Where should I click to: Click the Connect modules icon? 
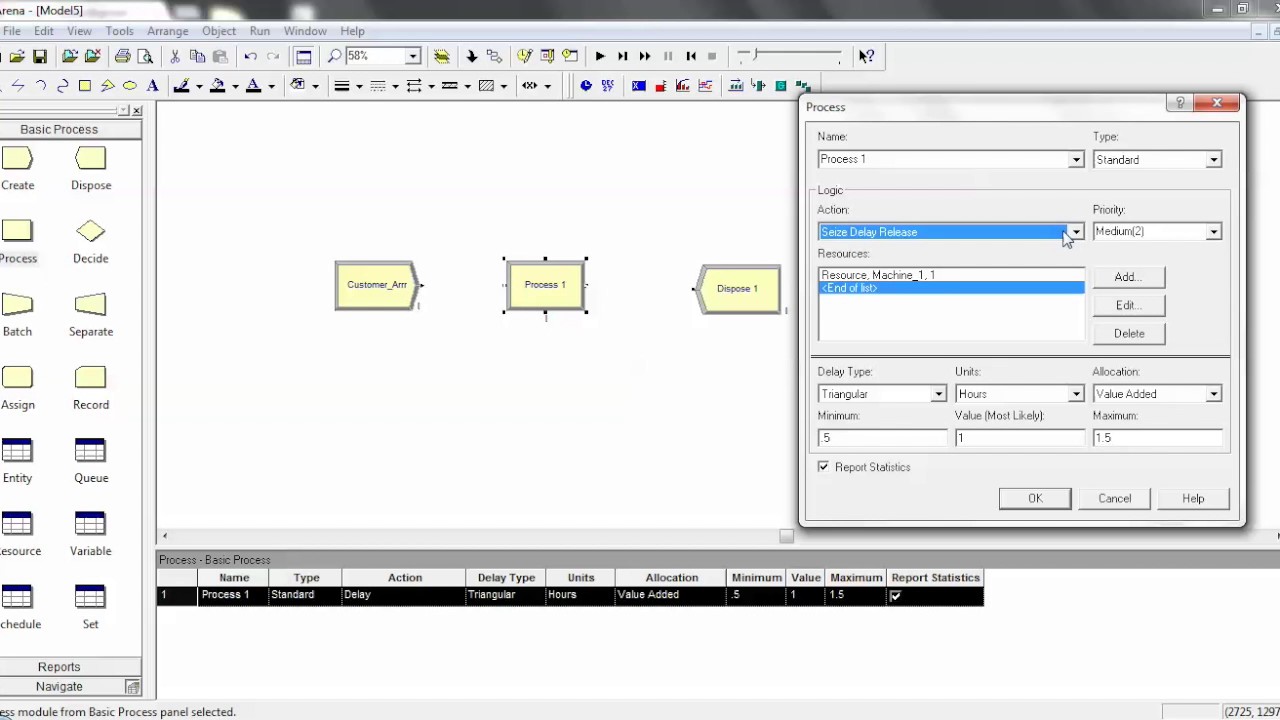(x=494, y=57)
